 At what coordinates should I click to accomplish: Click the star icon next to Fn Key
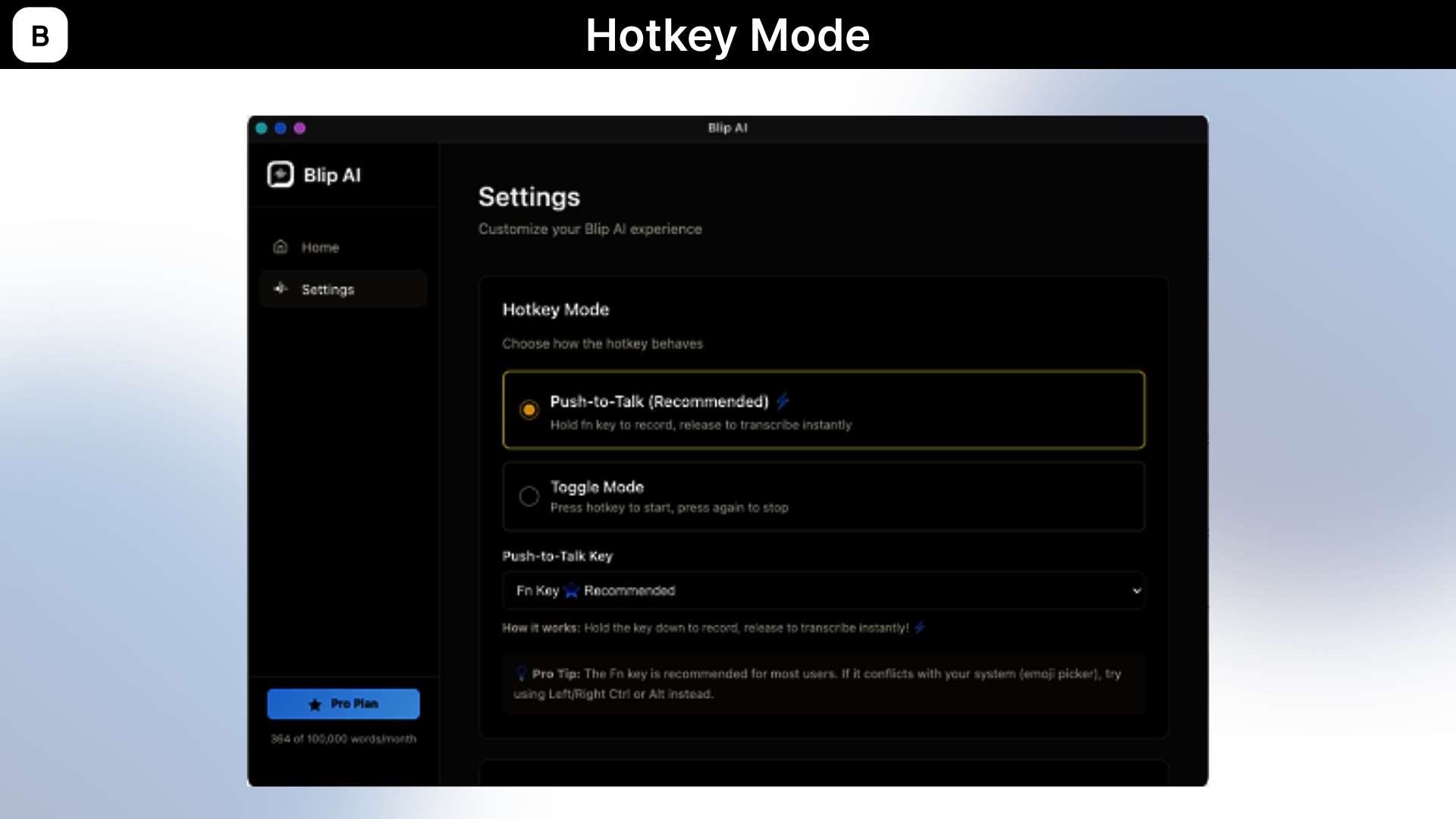click(x=572, y=591)
